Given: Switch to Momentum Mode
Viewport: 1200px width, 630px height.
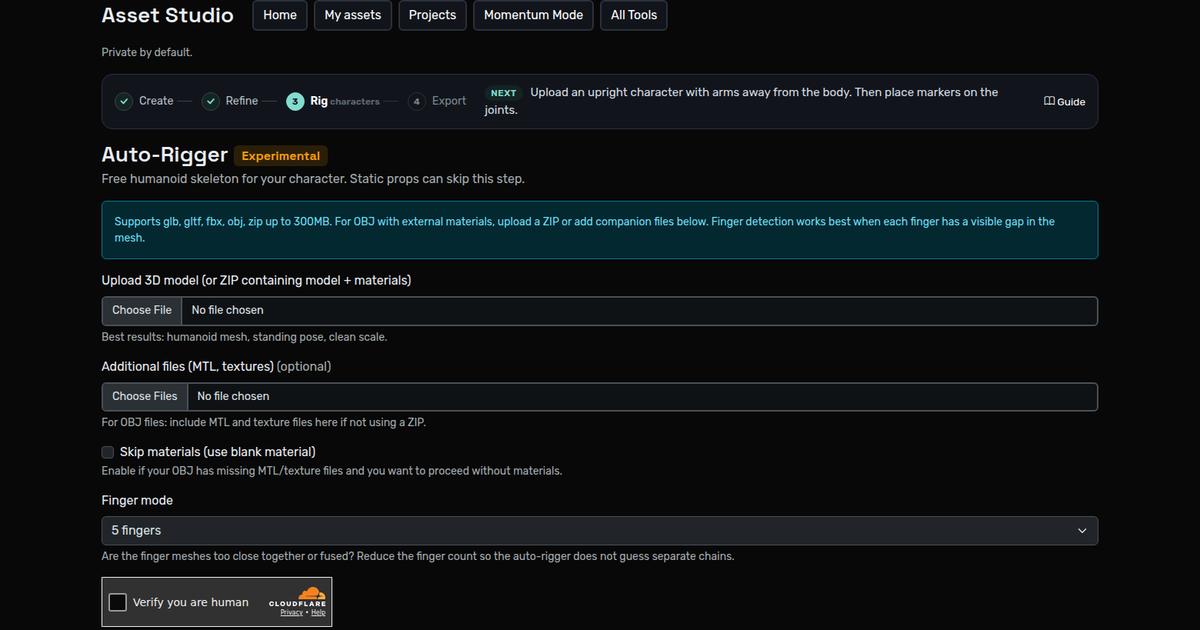Looking at the screenshot, I should [x=533, y=16].
